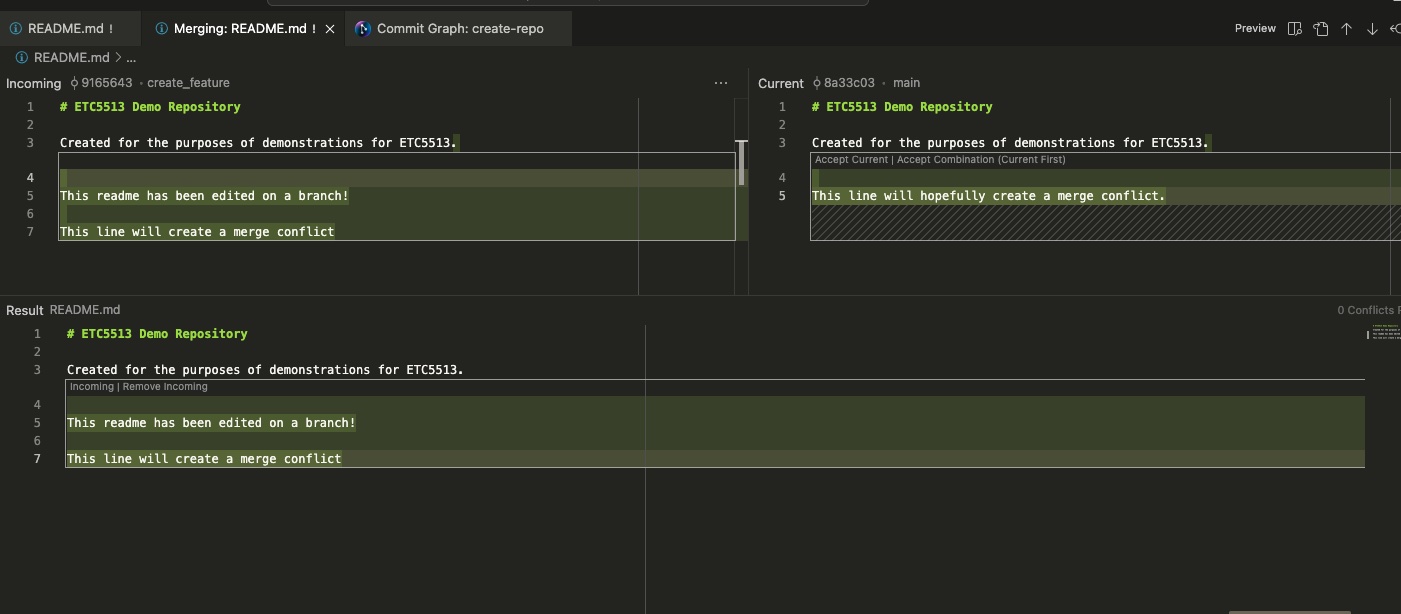Click the incoming commit 9165643 hash
The image size is (1401, 614).
(x=106, y=83)
